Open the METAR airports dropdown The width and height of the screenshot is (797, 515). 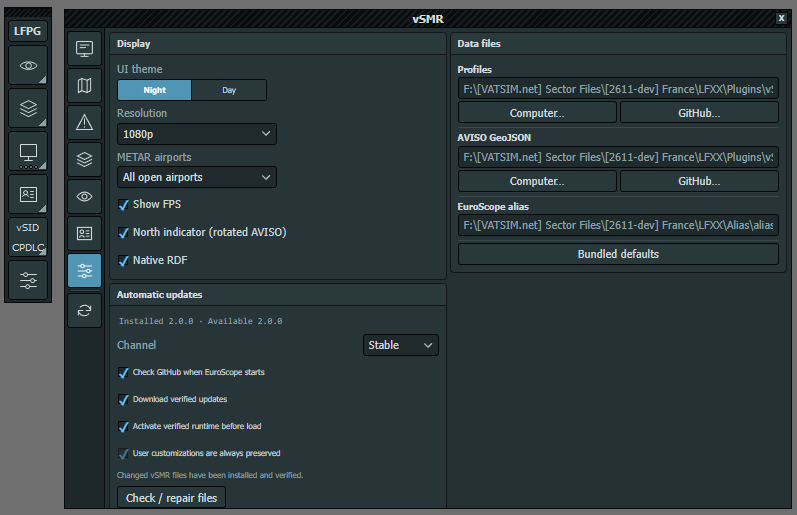click(197, 177)
